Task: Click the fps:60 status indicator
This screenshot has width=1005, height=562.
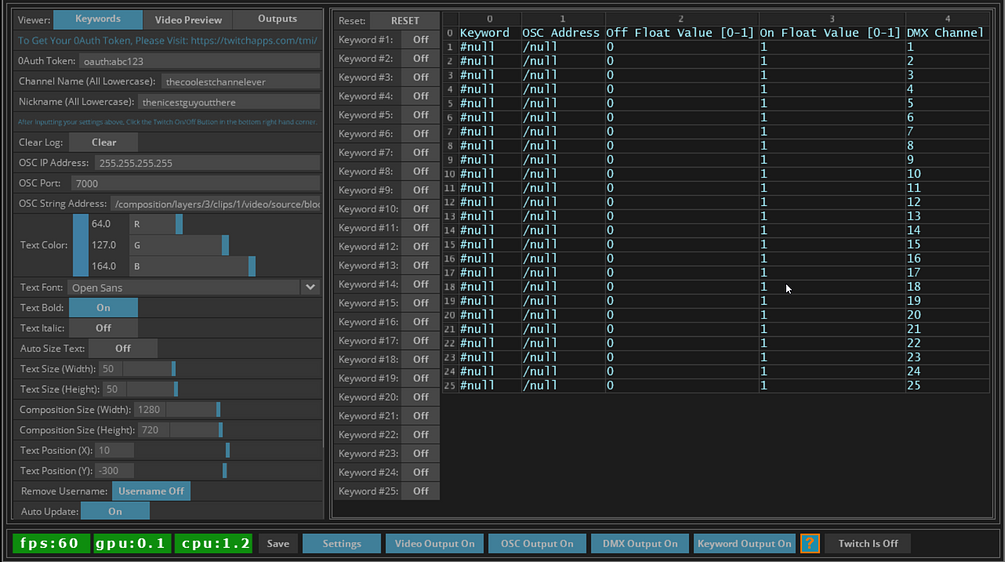Action: point(50,543)
